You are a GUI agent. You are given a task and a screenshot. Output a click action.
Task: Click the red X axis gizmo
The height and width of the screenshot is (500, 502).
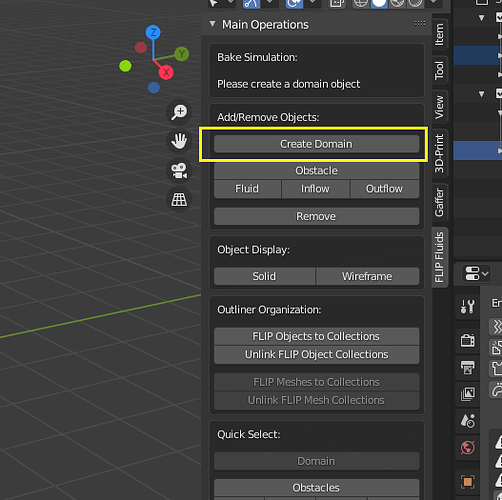(x=166, y=72)
